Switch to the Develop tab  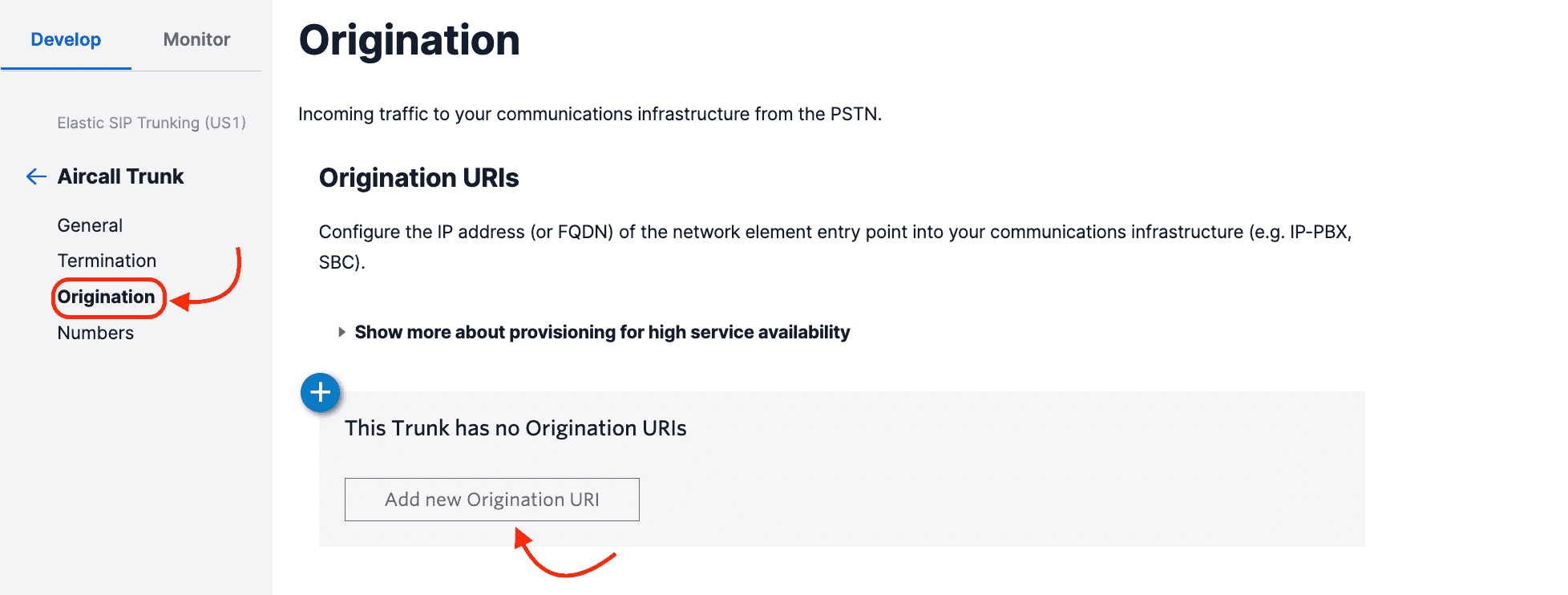66,39
